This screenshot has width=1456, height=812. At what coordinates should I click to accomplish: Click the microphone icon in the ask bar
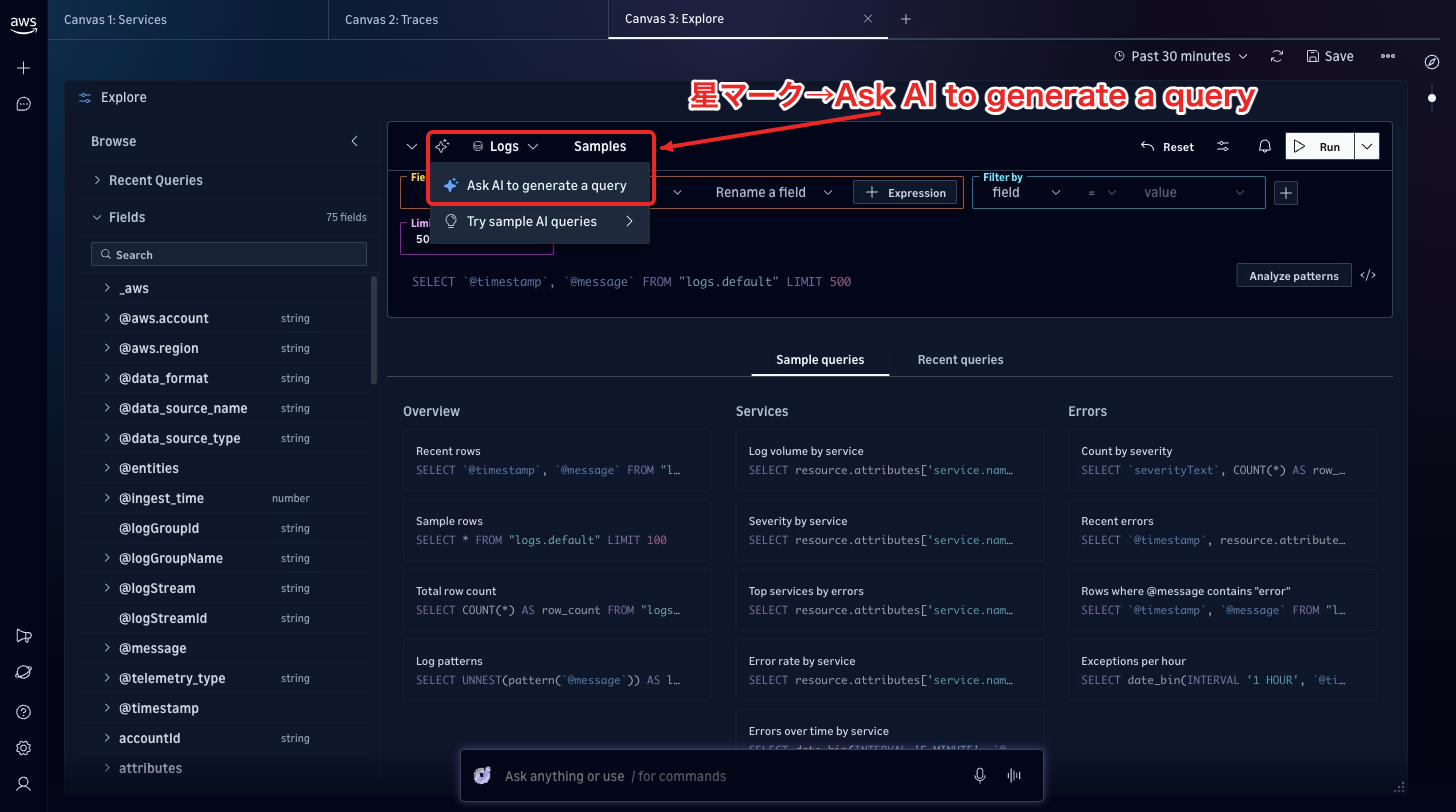[x=980, y=776]
